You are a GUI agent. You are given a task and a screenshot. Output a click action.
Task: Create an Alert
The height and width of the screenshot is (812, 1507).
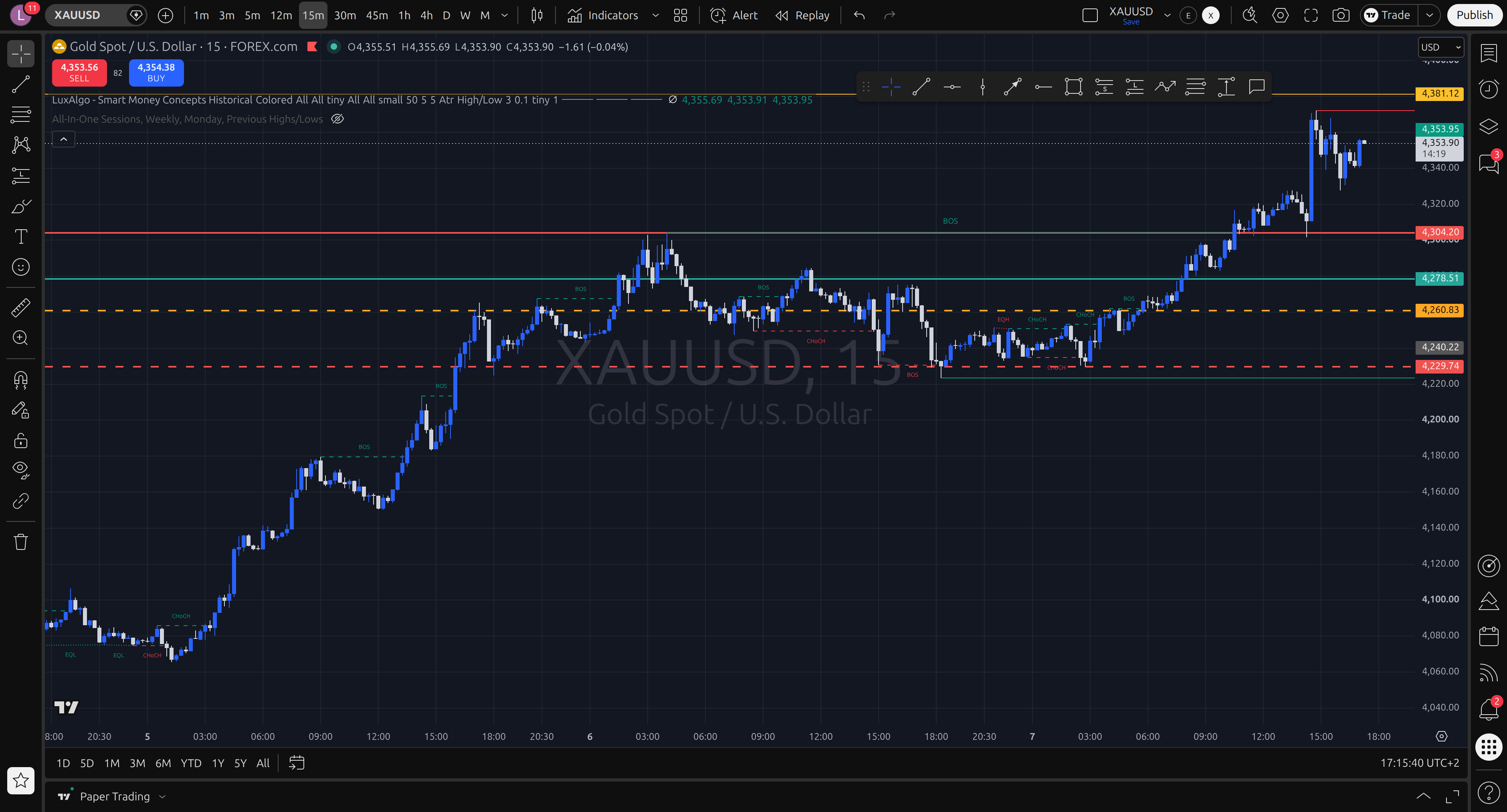coord(733,15)
